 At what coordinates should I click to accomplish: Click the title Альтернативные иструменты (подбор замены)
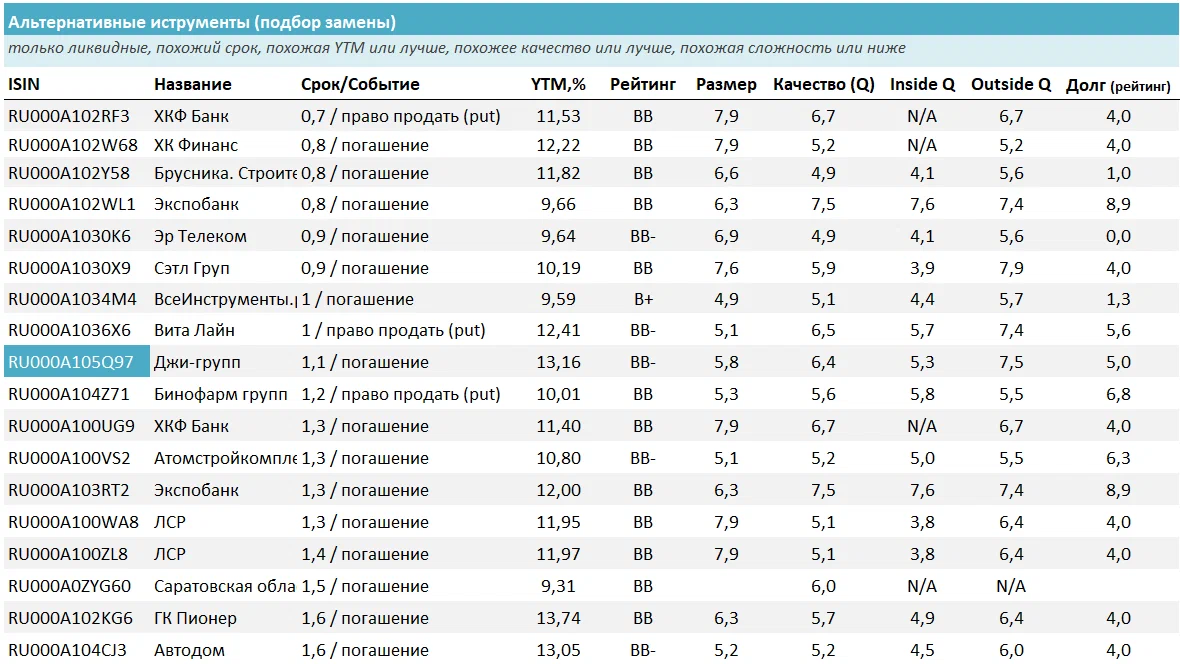point(202,22)
